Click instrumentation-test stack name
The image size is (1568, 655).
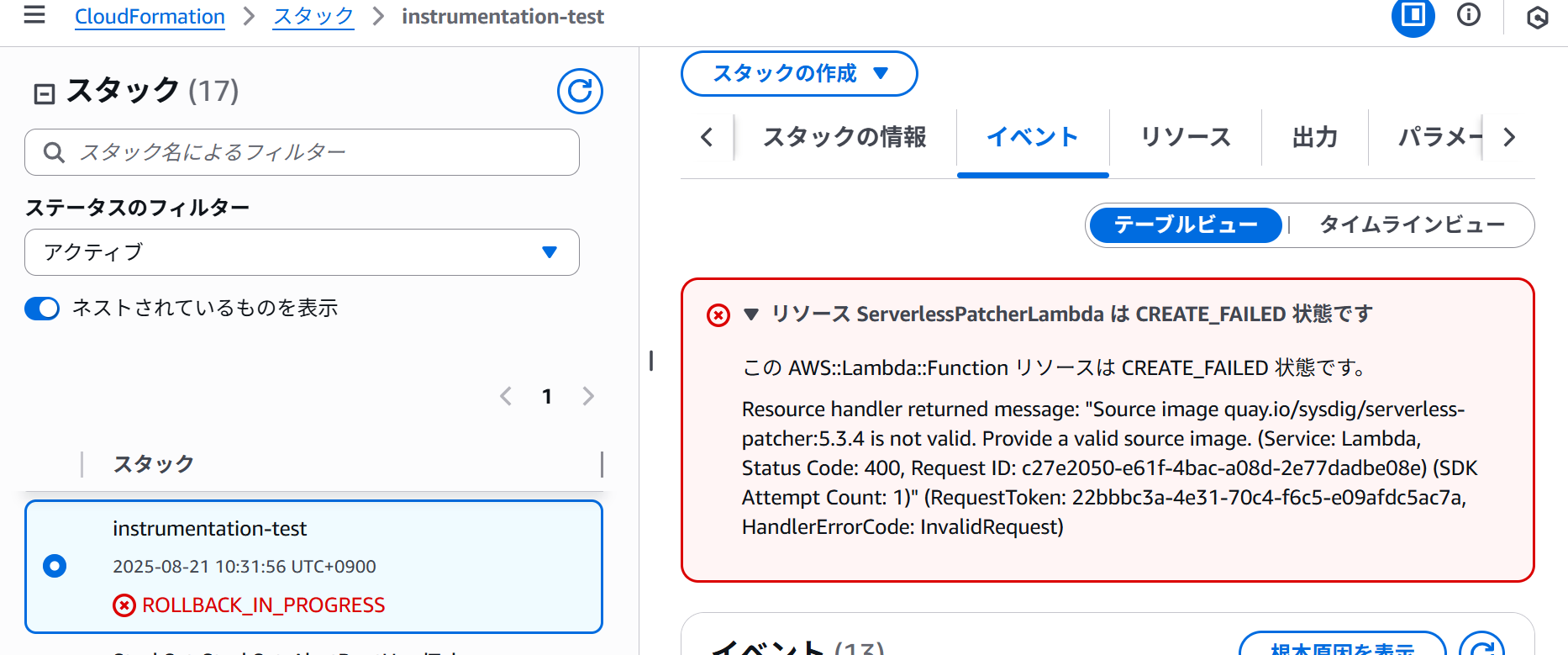[210, 529]
